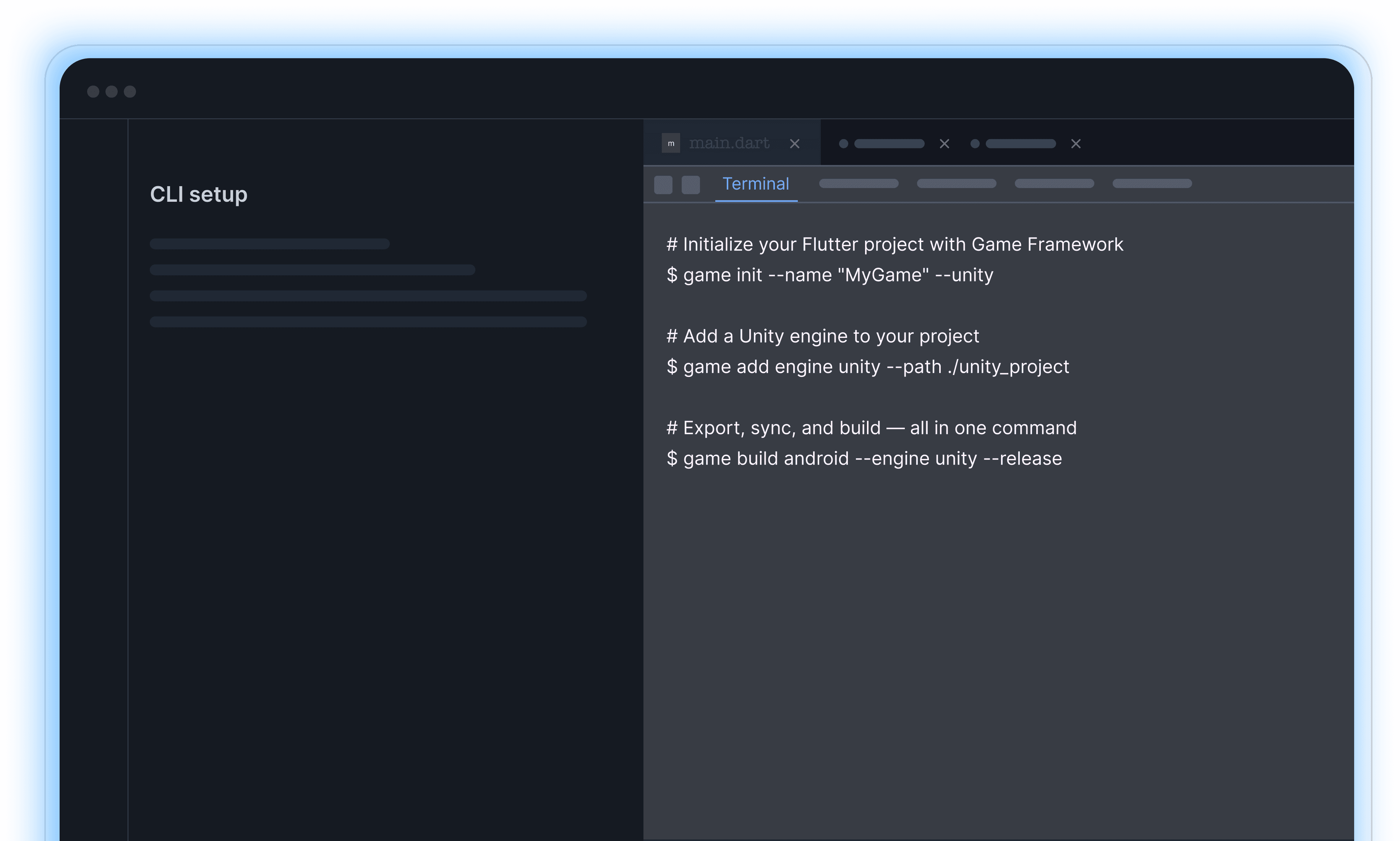
Task: Select the leftmost square icon in terminal toolbar
Action: pyautogui.click(x=663, y=184)
